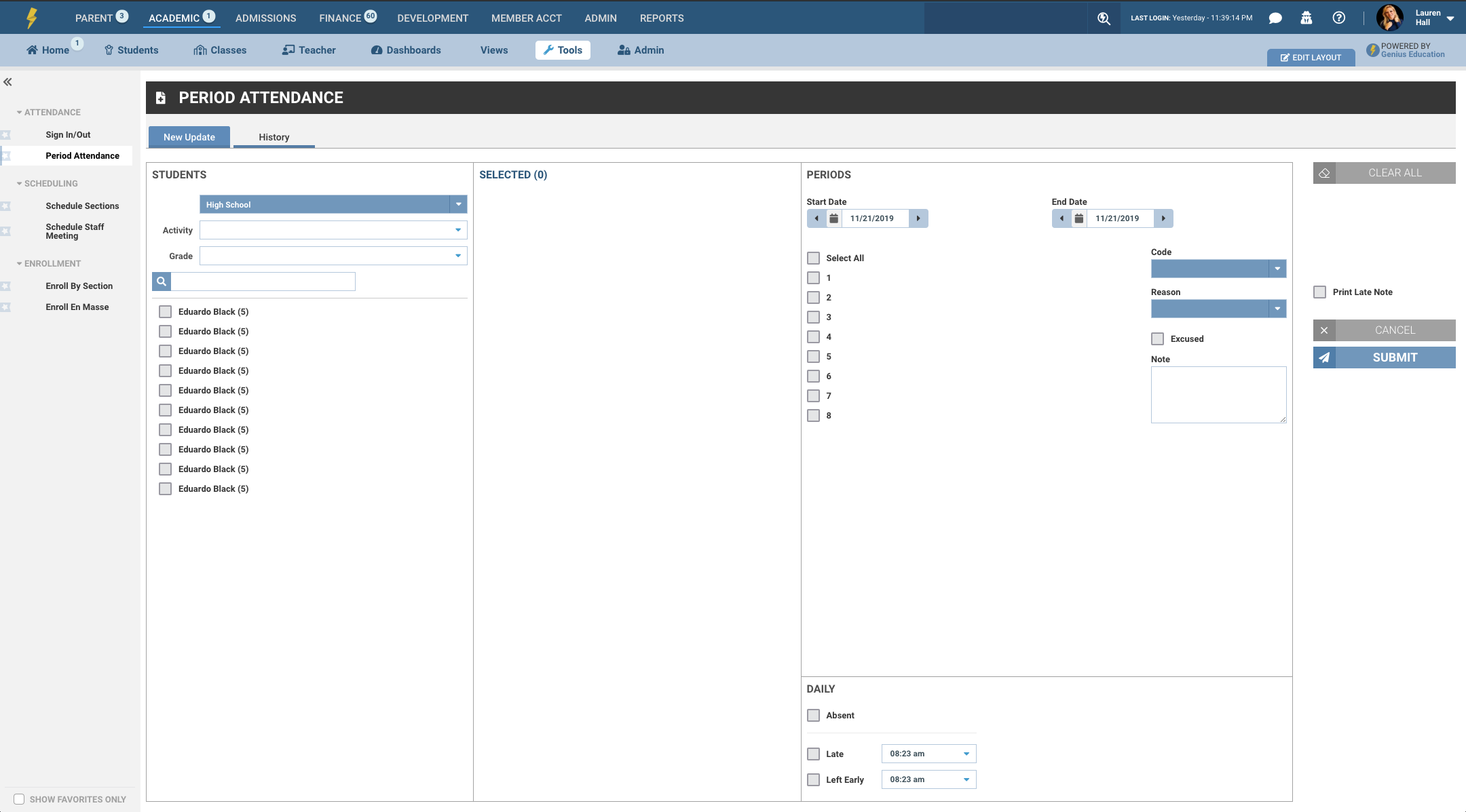This screenshot has height=812, width=1466.
Task: Click the Start Date calendar icon
Action: coord(833,218)
